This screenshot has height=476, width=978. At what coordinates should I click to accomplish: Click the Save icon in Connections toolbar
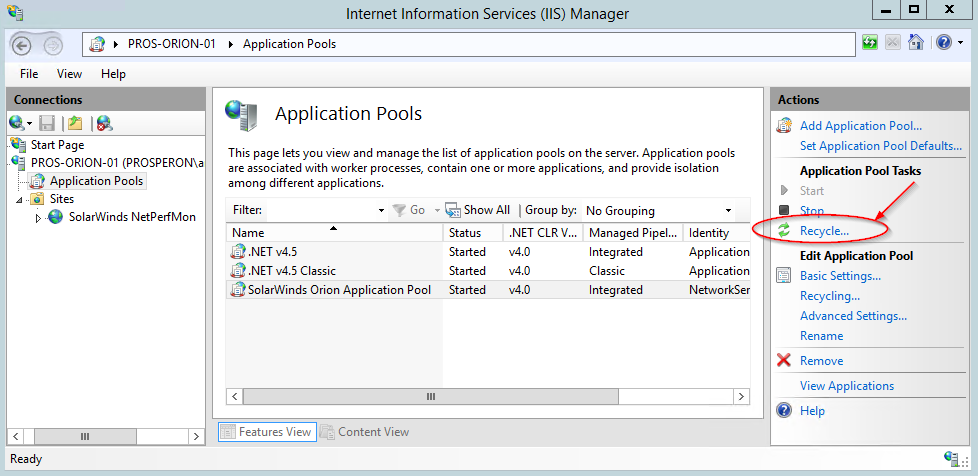click(x=47, y=123)
